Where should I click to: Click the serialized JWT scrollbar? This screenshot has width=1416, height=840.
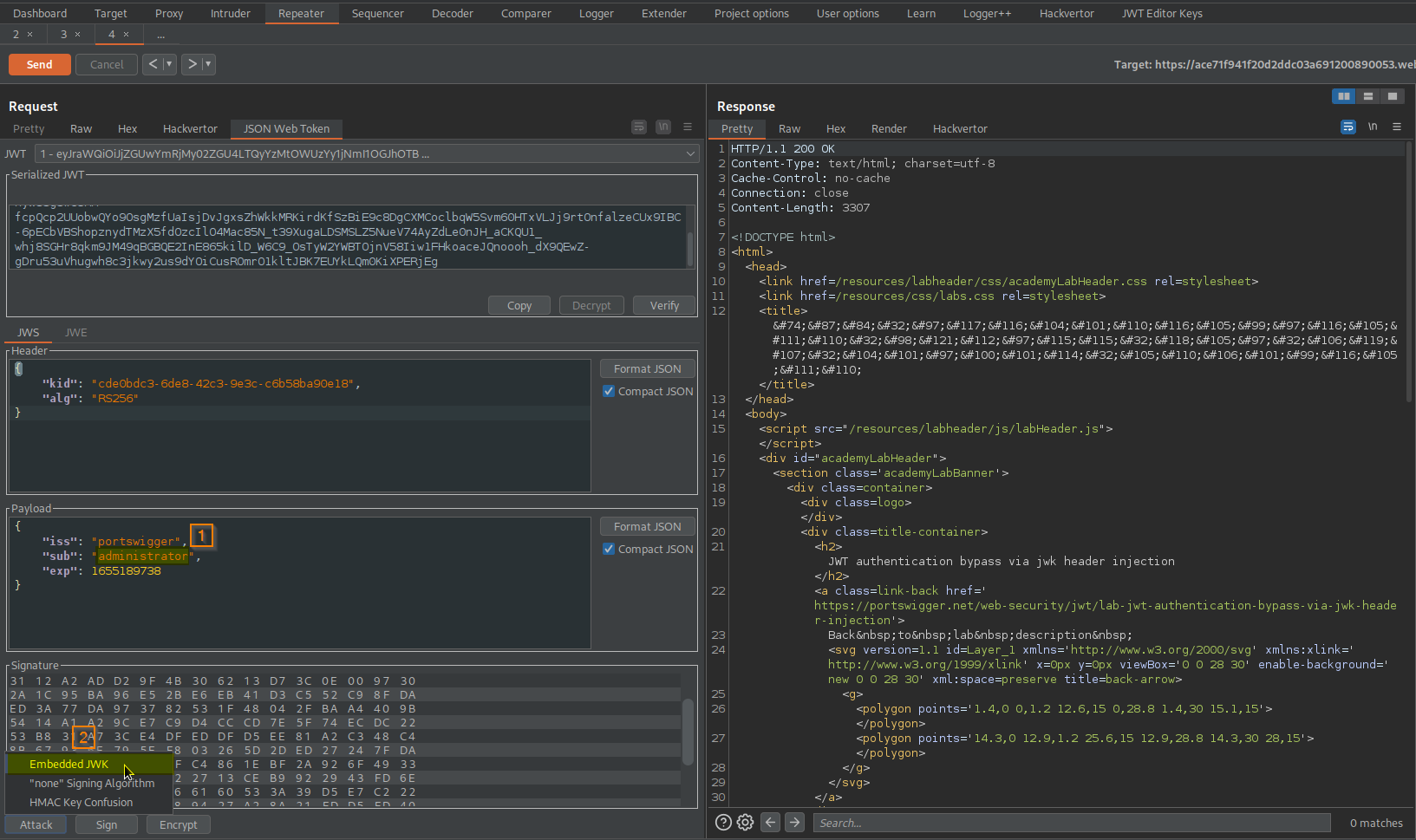(690, 249)
